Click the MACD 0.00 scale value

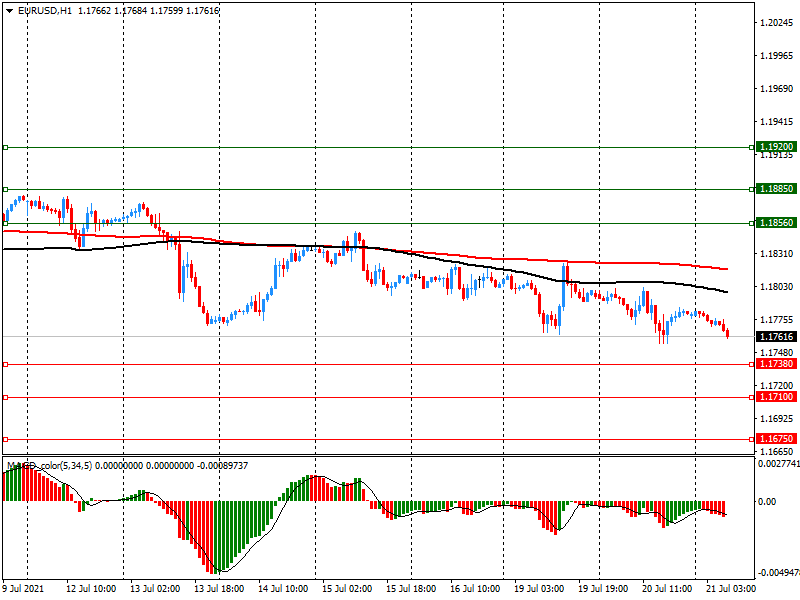766,502
